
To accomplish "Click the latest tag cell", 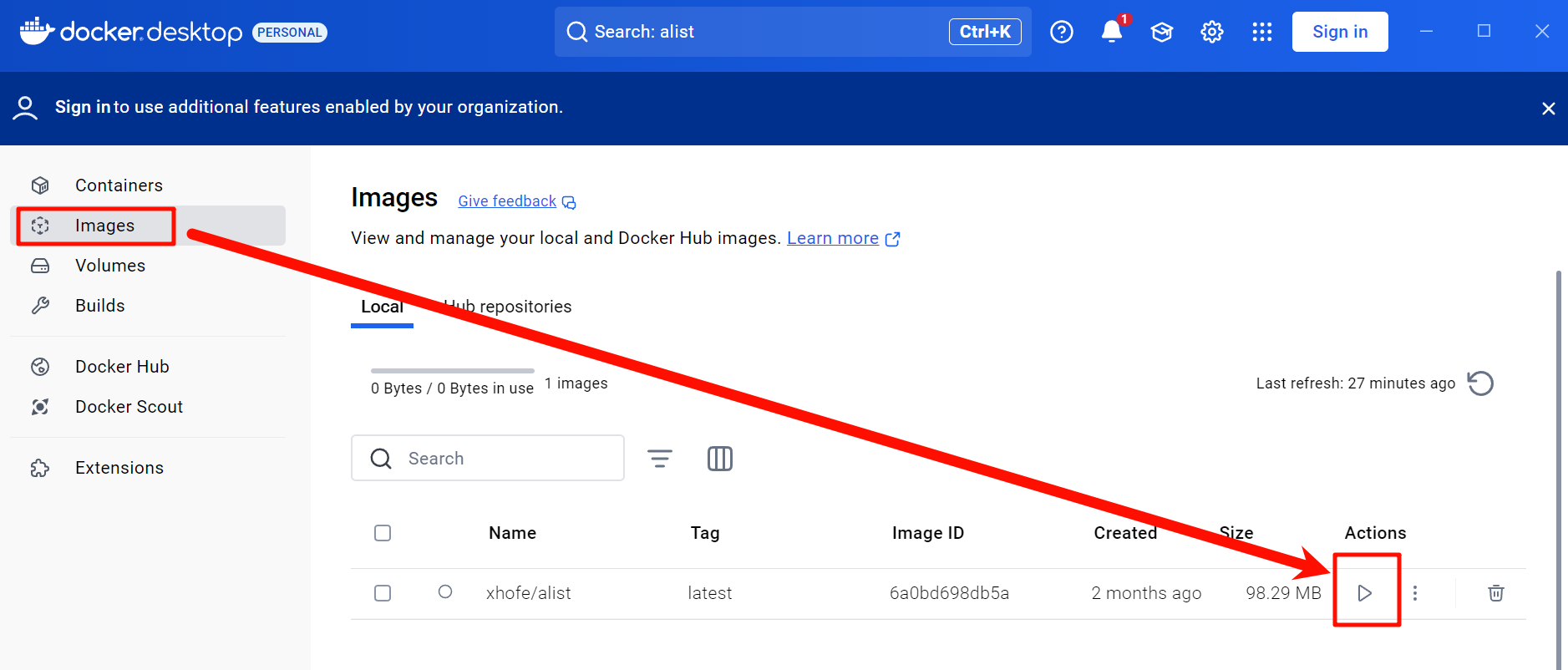I will pos(710,593).
